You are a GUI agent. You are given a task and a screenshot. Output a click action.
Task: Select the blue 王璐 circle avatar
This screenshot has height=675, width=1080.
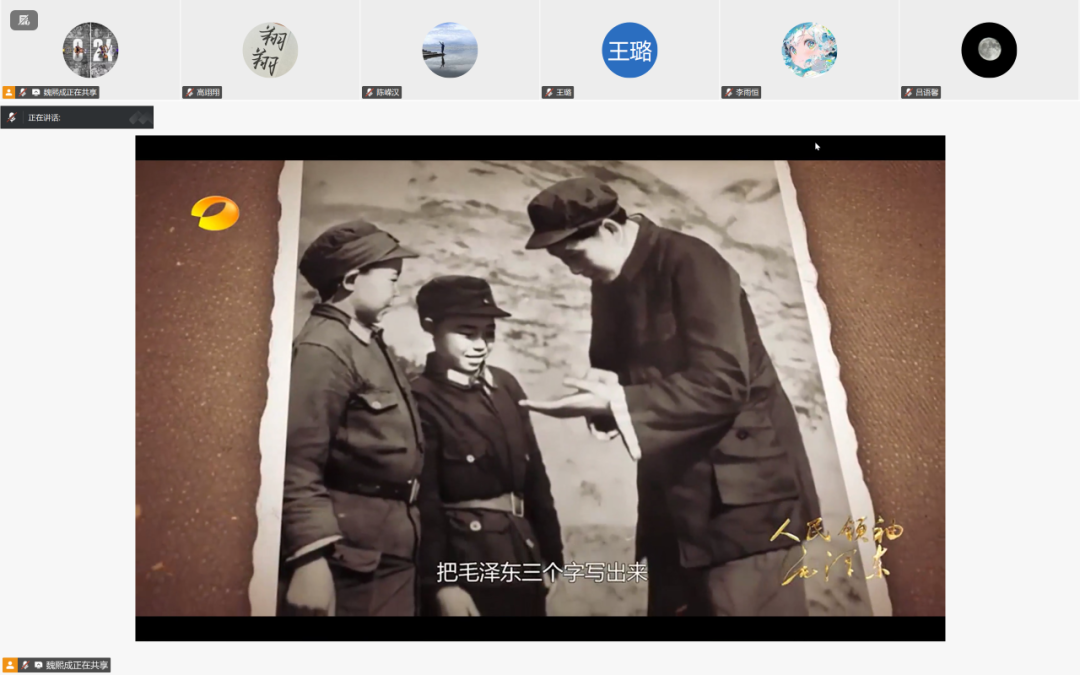[630, 50]
